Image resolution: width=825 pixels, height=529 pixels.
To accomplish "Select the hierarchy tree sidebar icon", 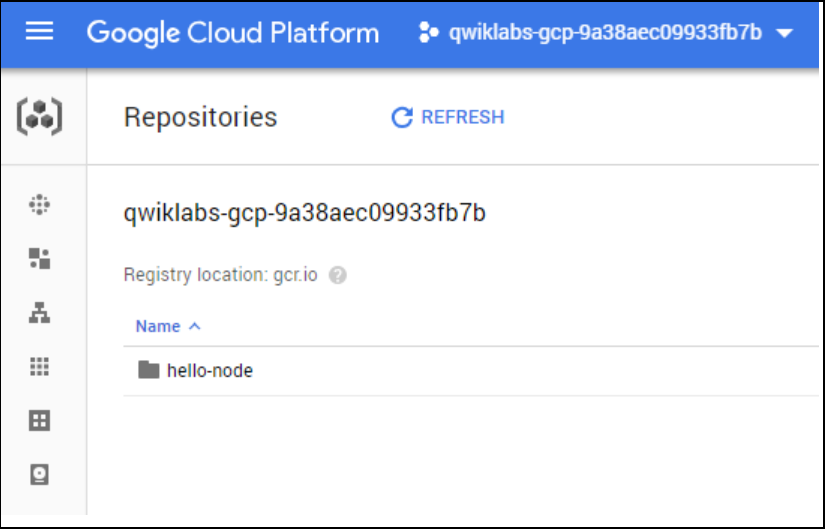I will [39, 313].
